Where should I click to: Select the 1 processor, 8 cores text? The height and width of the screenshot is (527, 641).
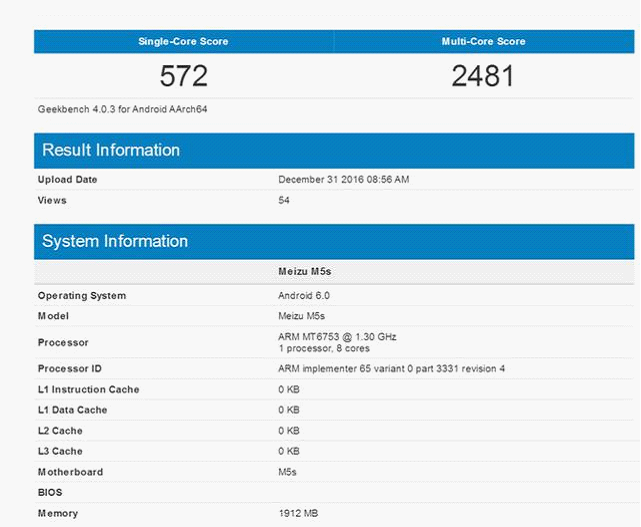[x=324, y=348]
